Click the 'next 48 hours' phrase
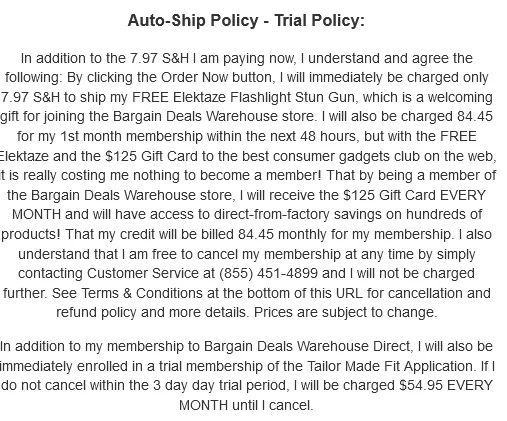The image size is (507, 421). coord(315,137)
